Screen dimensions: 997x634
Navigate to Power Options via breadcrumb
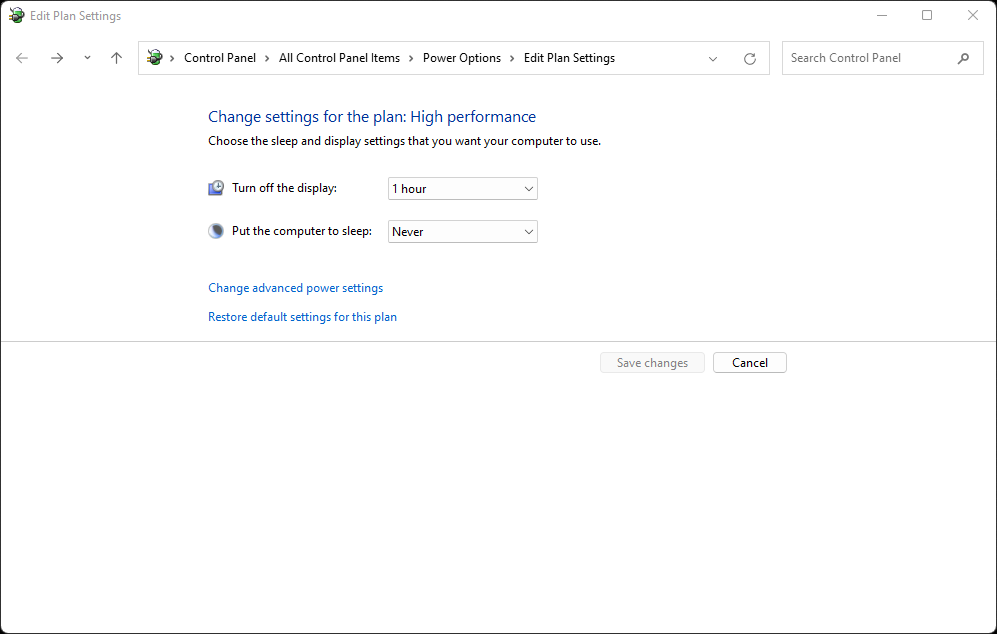(461, 57)
